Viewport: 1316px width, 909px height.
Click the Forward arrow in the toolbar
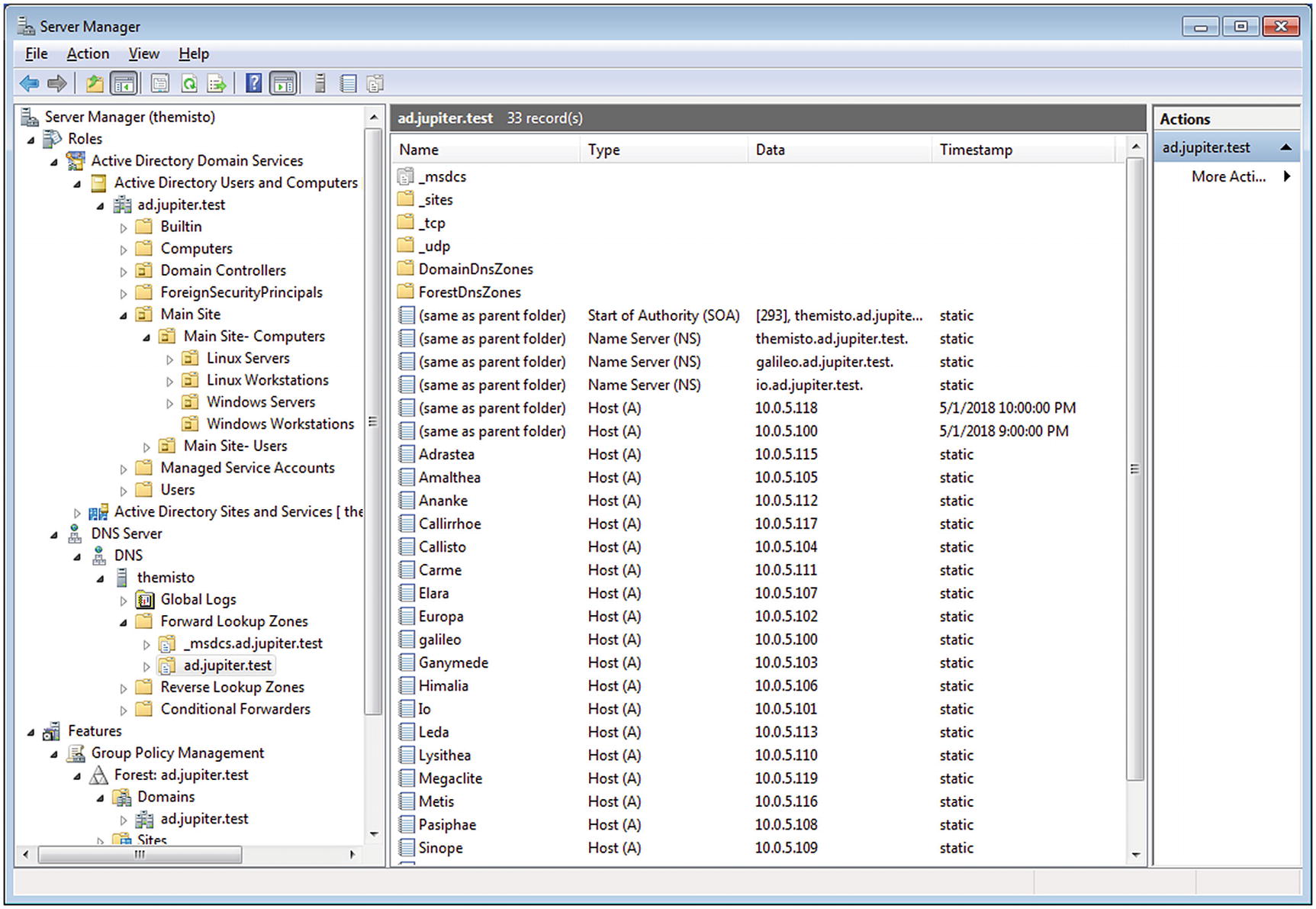(x=57, y=83)
